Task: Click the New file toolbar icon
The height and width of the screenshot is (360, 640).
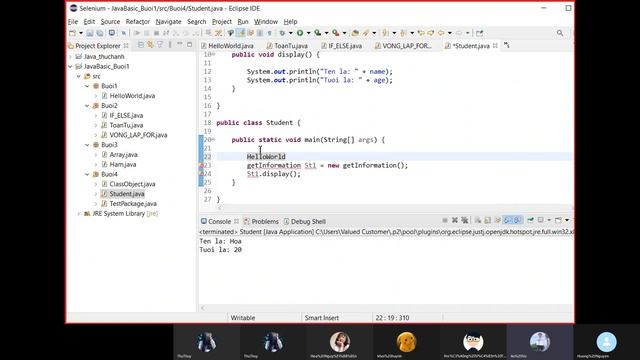Action: tap(72, 33)
